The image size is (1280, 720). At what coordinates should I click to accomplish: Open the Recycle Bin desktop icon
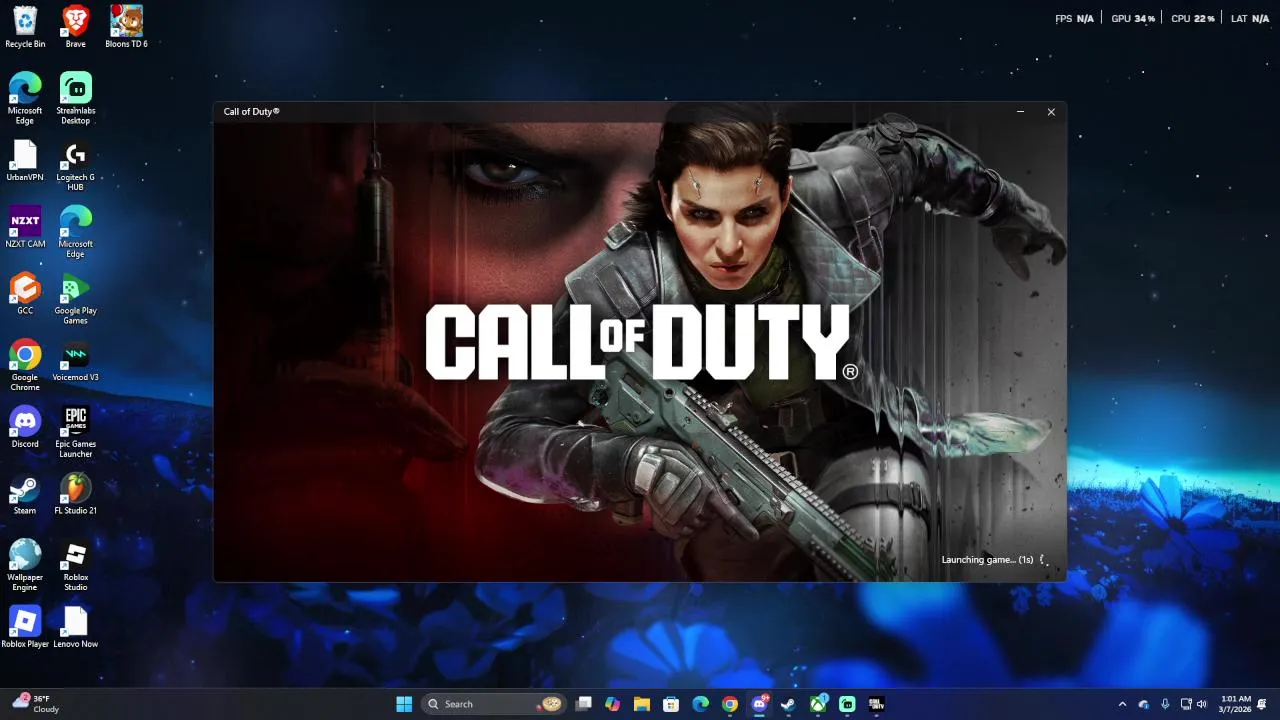(25, 27)
